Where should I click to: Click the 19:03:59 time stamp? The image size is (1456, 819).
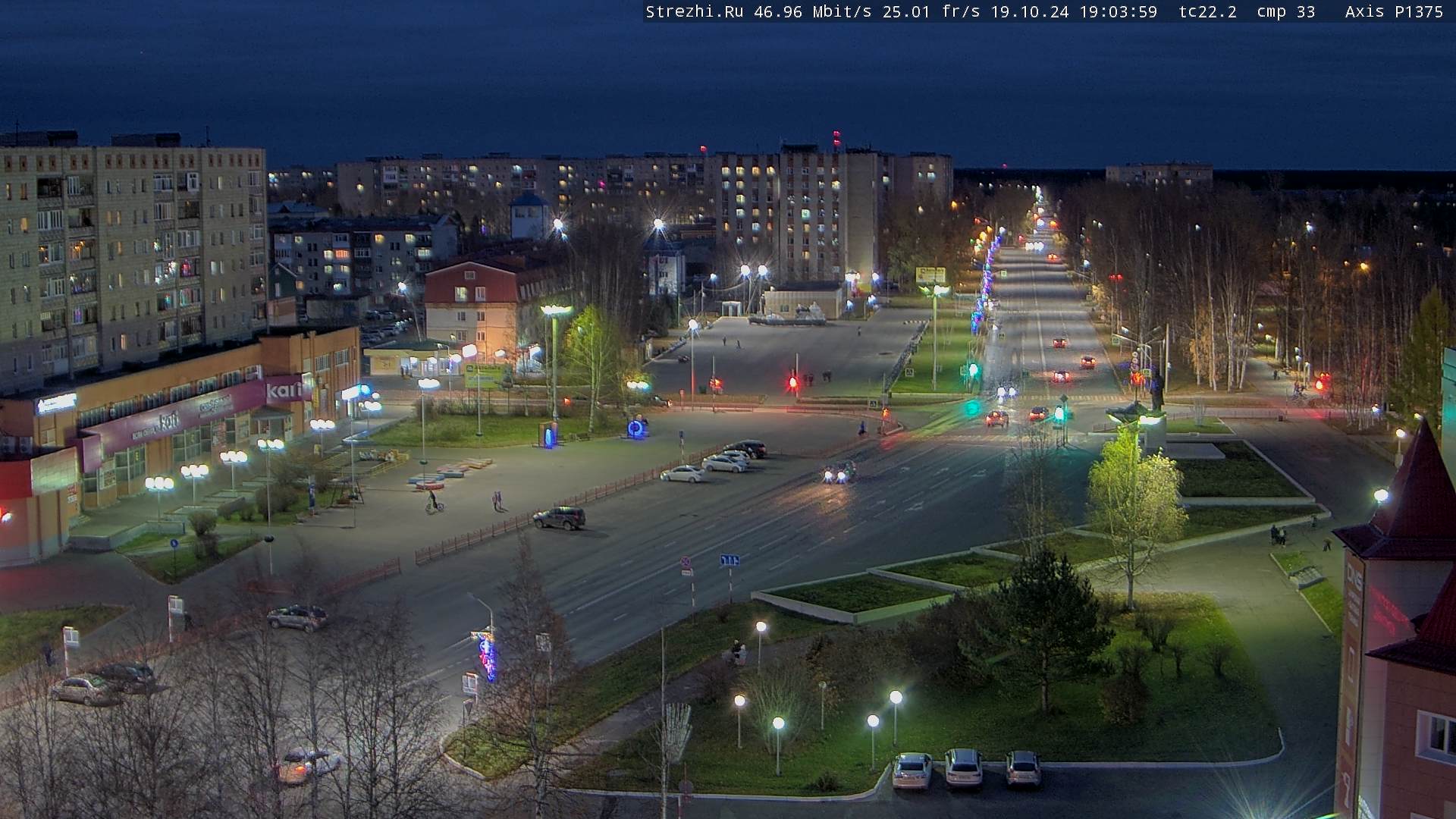tap(1119, 11)
